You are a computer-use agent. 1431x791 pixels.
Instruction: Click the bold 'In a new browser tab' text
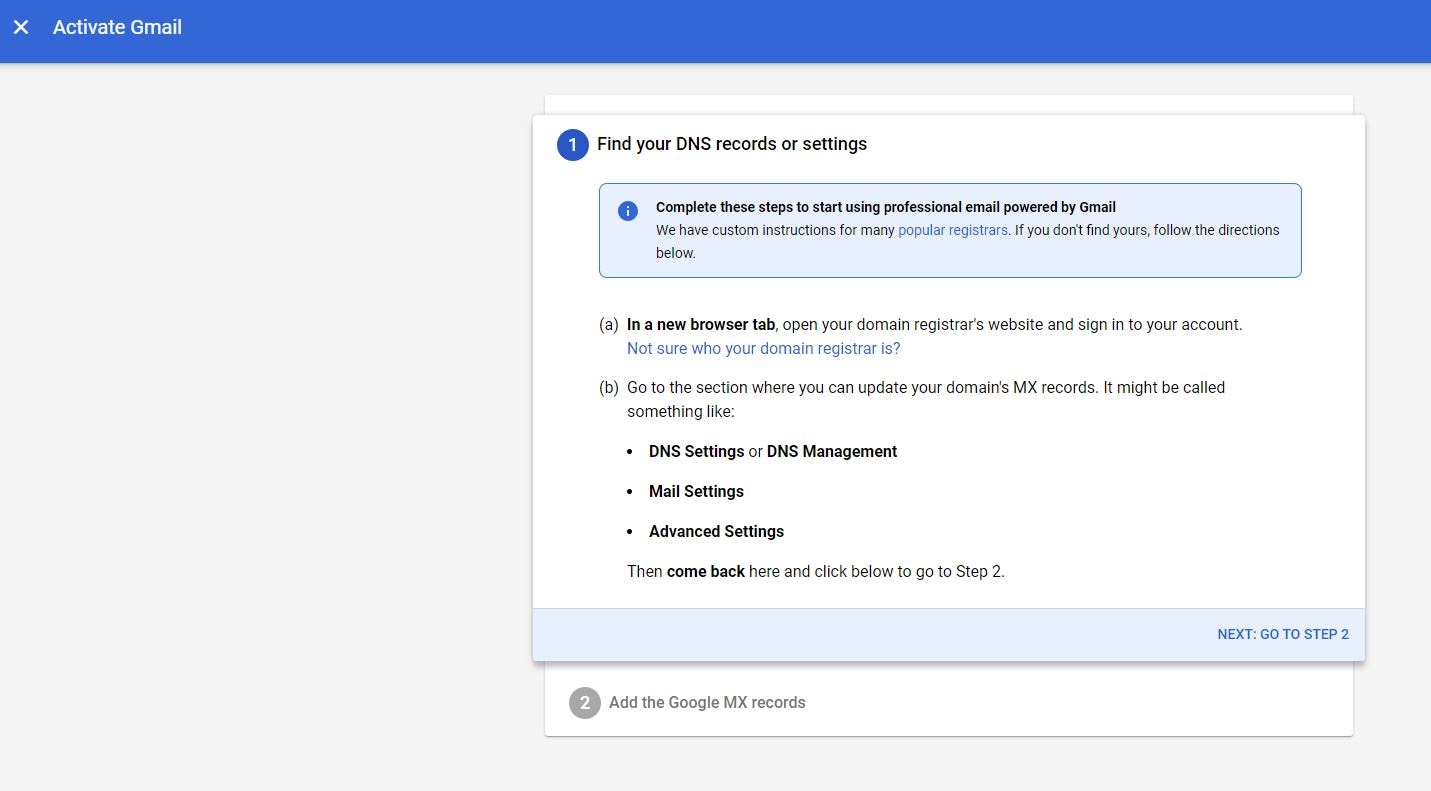700,324
